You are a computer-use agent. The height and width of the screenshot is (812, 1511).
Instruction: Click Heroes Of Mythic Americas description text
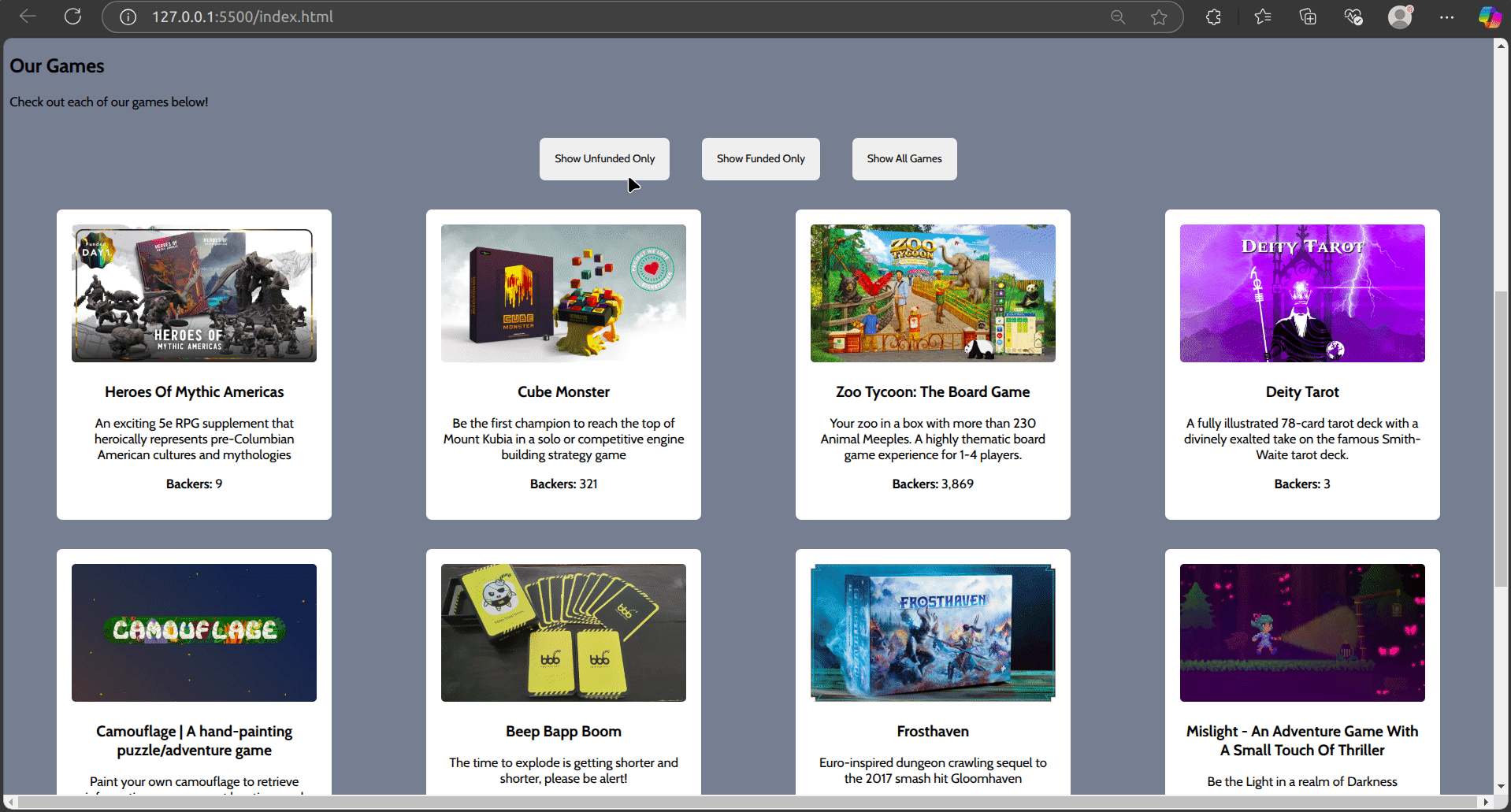click(194, 439)
